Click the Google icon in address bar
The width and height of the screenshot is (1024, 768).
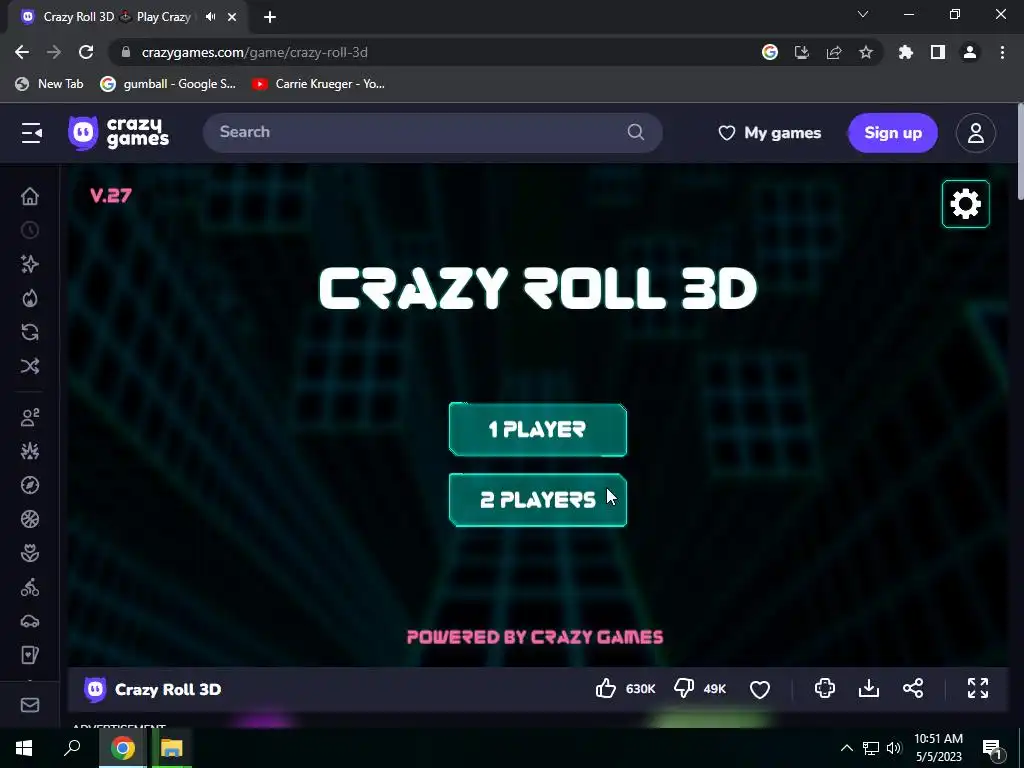[770, 52]
